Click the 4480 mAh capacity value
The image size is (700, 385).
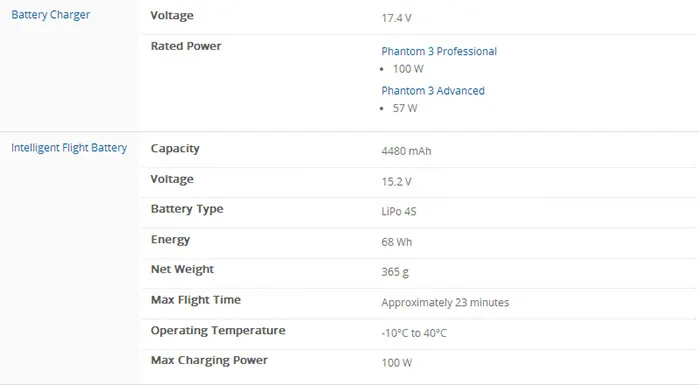click(x=406, y=151)
